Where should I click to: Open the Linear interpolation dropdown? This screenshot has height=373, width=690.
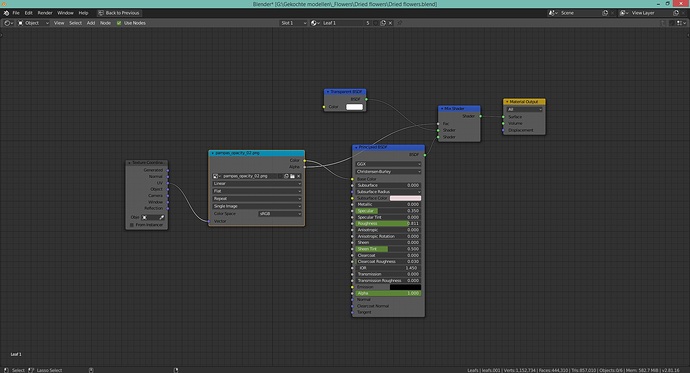coord(257,183)
